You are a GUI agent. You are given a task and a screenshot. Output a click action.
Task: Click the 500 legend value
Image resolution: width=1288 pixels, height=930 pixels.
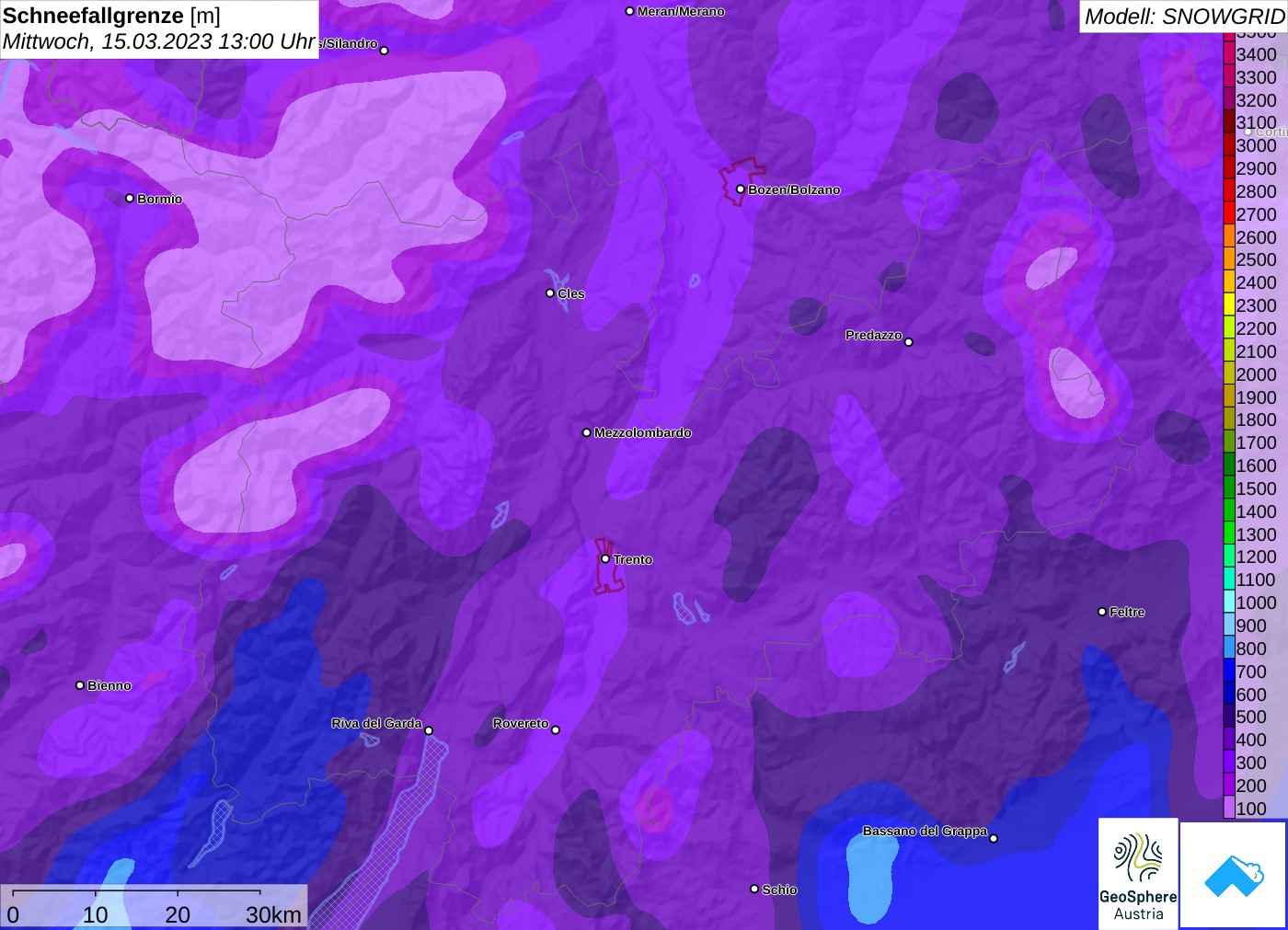coord(1251,717)
